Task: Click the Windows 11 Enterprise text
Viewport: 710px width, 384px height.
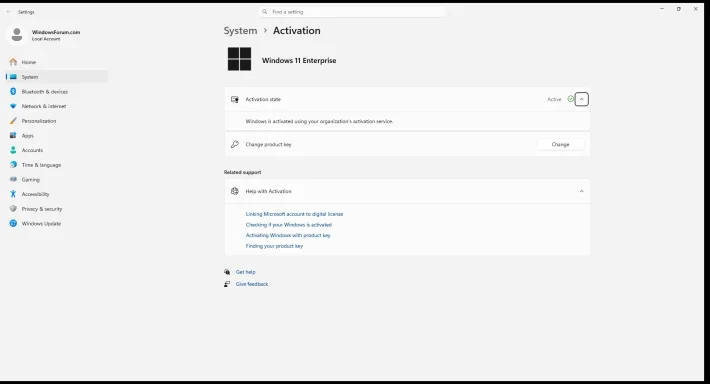Action: click(299, 60)
